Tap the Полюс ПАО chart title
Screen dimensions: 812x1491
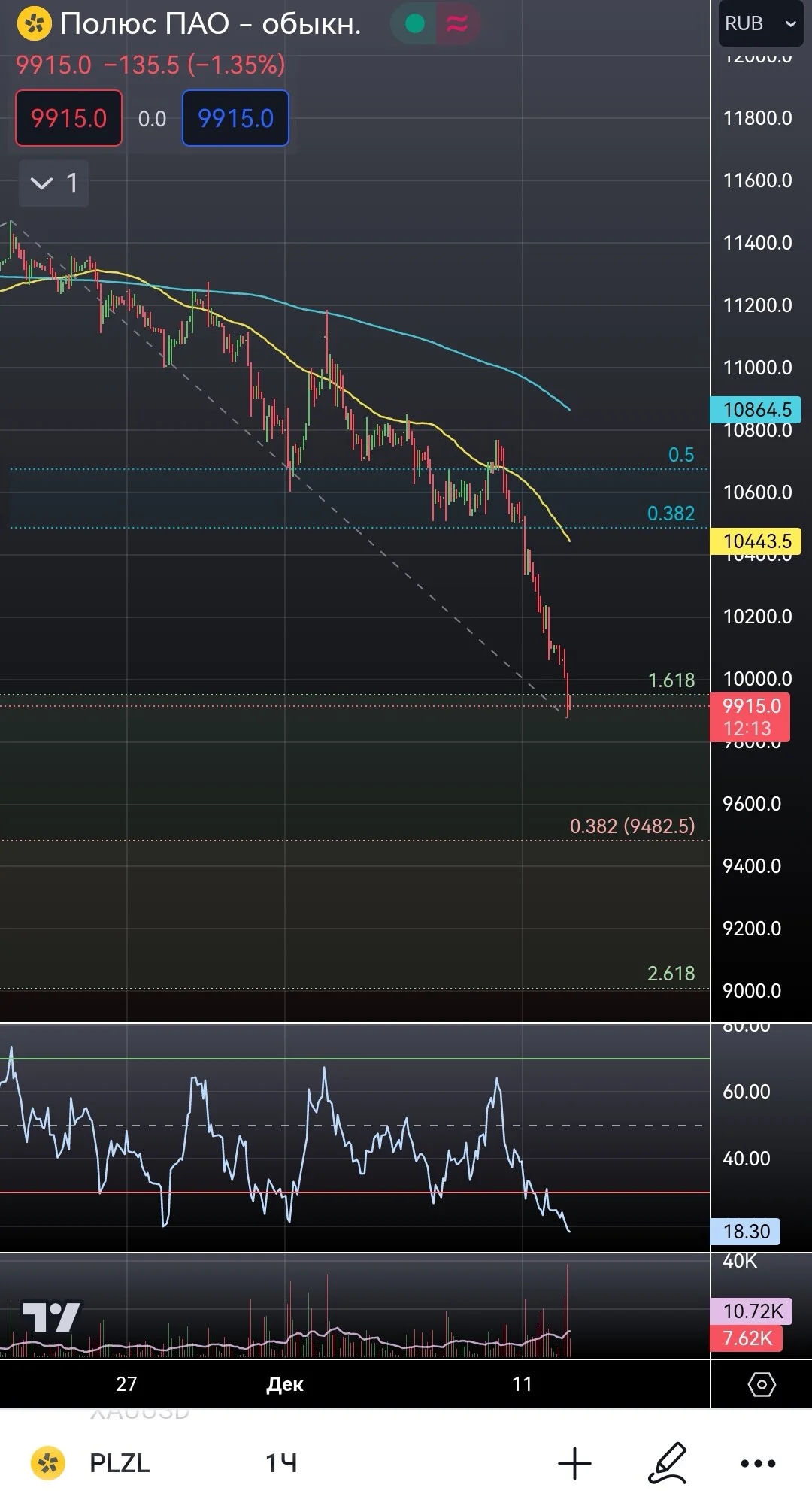click(x=211, y=24)
